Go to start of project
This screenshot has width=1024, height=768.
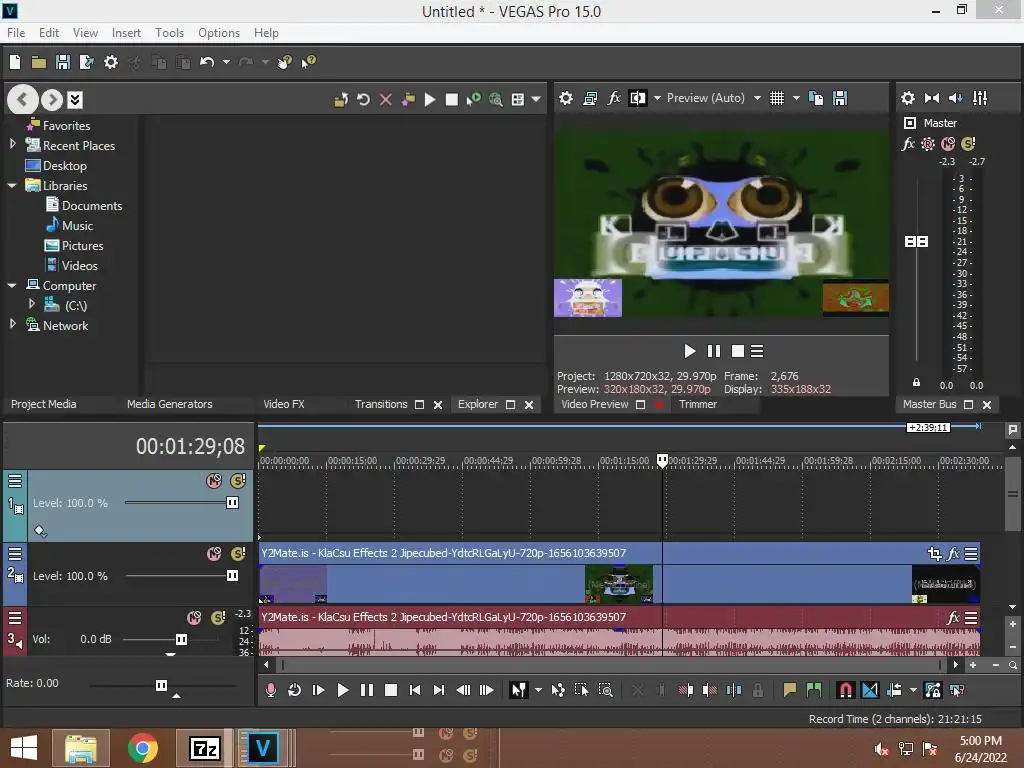click(415, 690)
